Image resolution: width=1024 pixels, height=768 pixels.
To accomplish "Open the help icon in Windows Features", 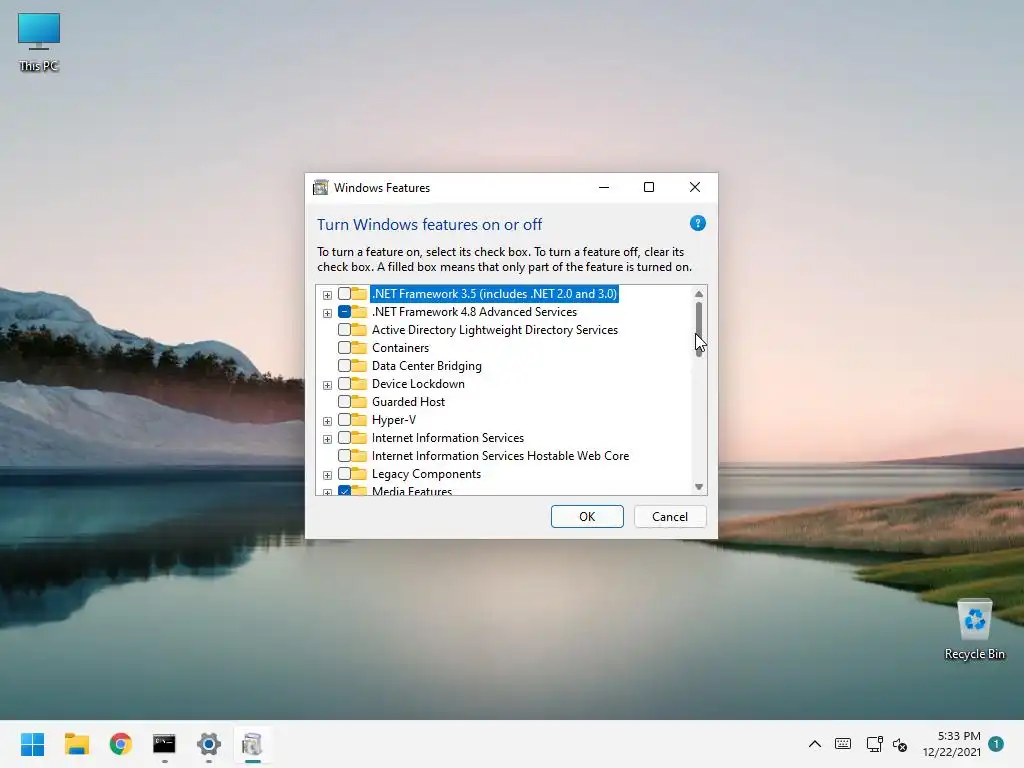I will click(697, 223).
